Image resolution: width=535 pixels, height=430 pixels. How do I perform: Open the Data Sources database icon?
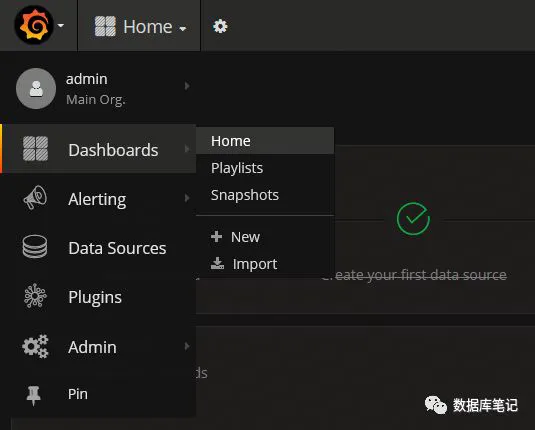(35, 247)
